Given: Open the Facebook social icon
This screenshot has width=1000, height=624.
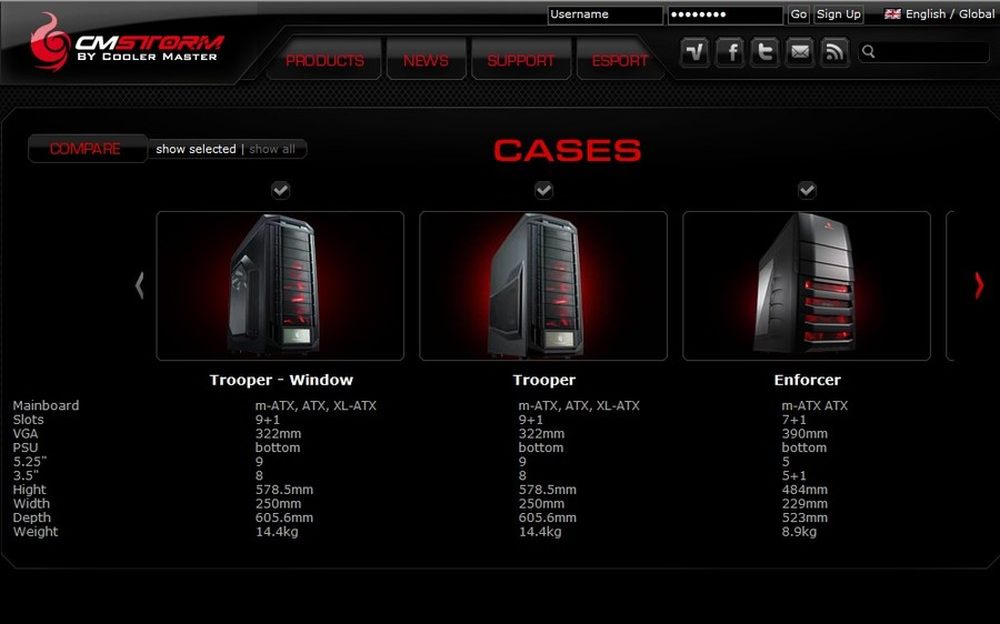Looking at the screenshot, I should pos(730,52).
